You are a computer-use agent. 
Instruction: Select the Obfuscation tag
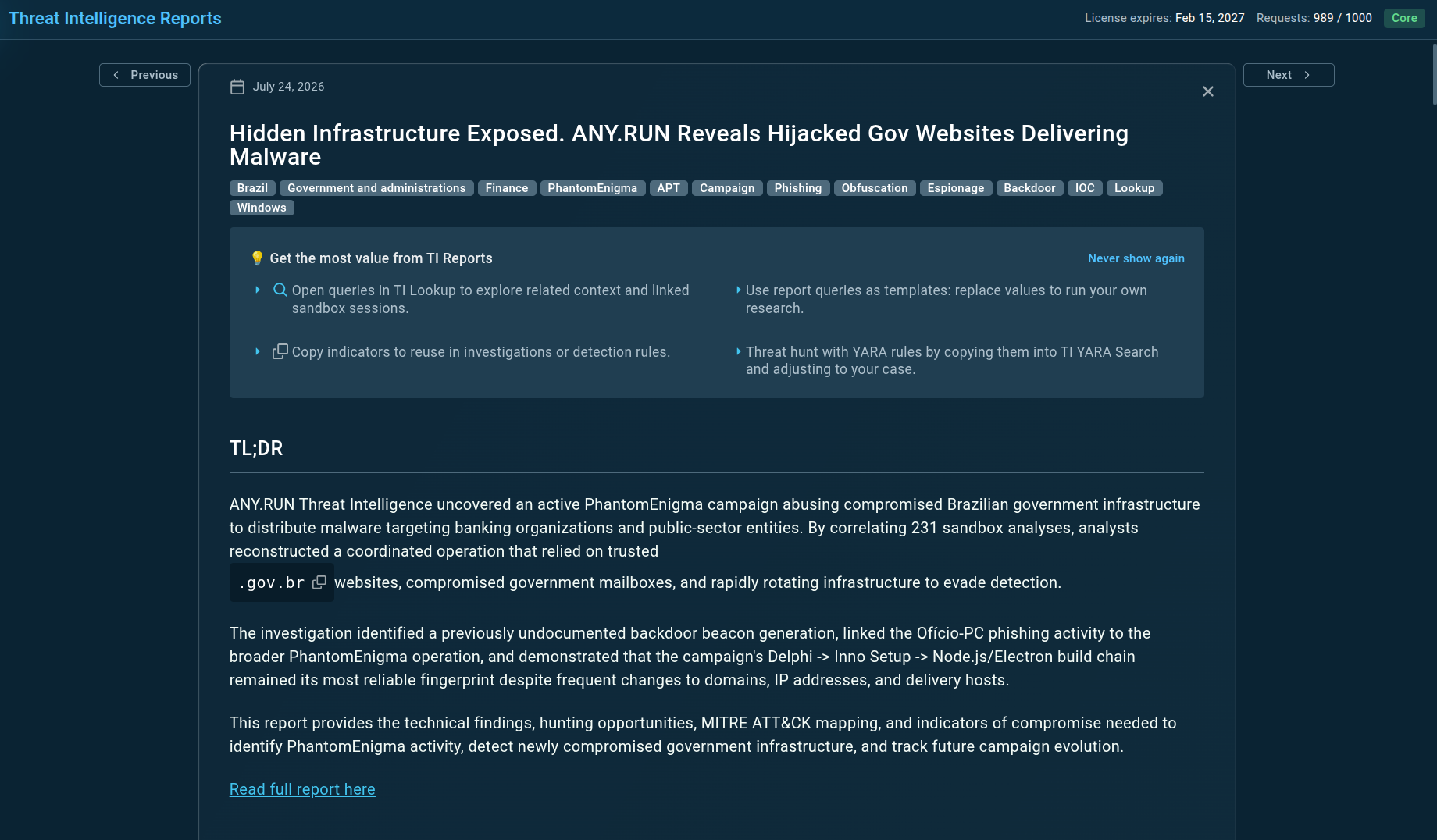click(875, 188)
